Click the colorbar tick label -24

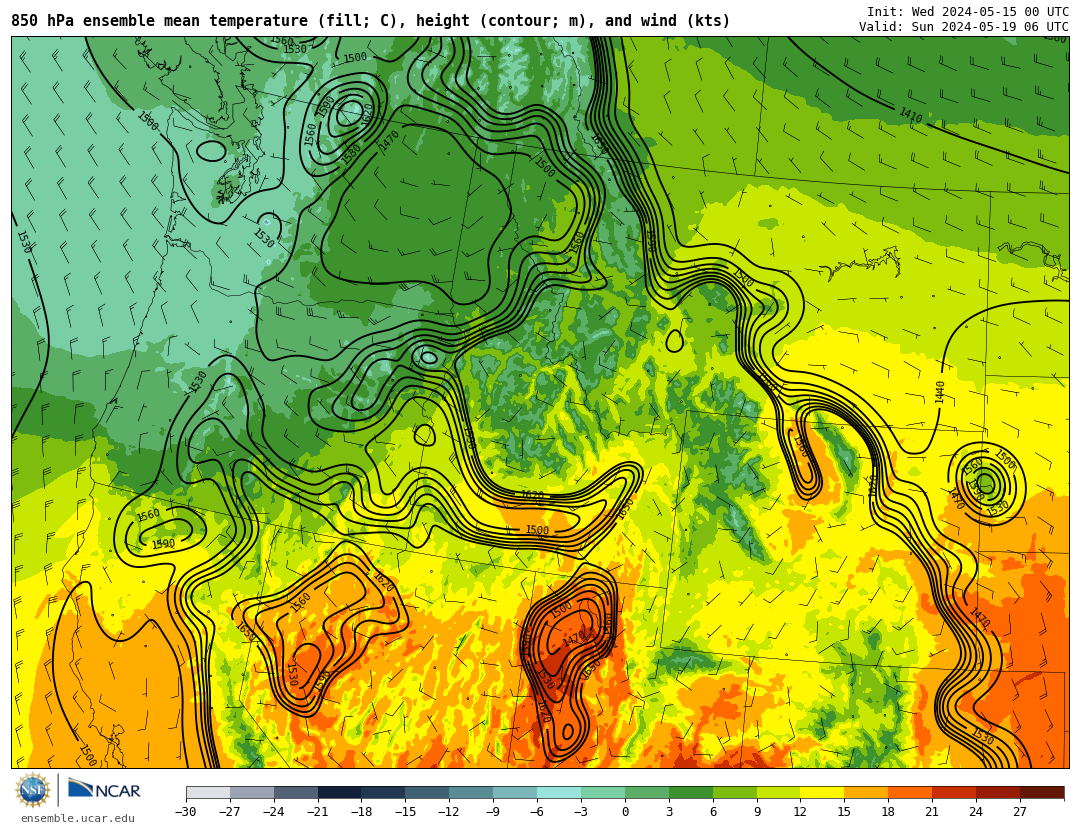coord(274,812)
